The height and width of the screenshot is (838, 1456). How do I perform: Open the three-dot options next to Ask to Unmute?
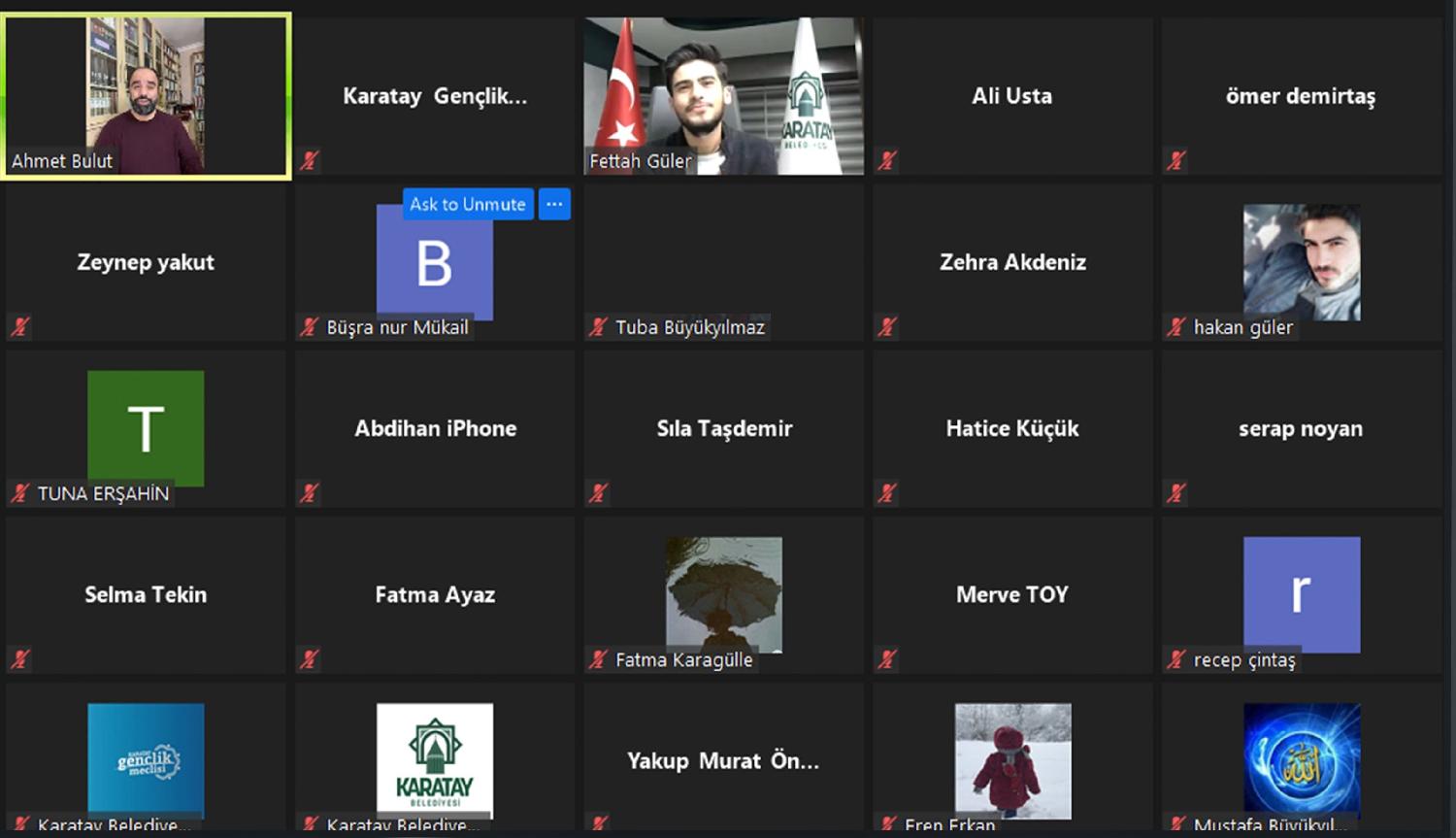pyautogui.click(x=554, y=204)
